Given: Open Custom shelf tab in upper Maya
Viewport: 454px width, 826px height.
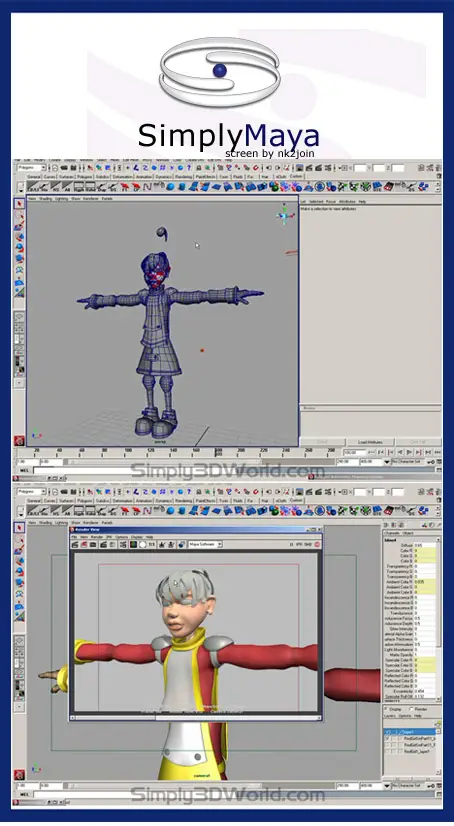Looking at the screenshot, I should [296, 176].
